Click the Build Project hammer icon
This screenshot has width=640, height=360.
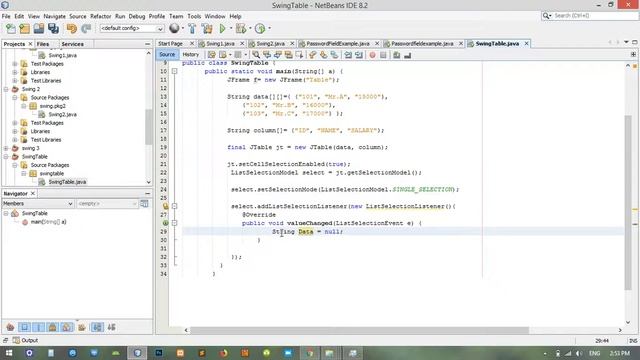[x=192, y=28]
